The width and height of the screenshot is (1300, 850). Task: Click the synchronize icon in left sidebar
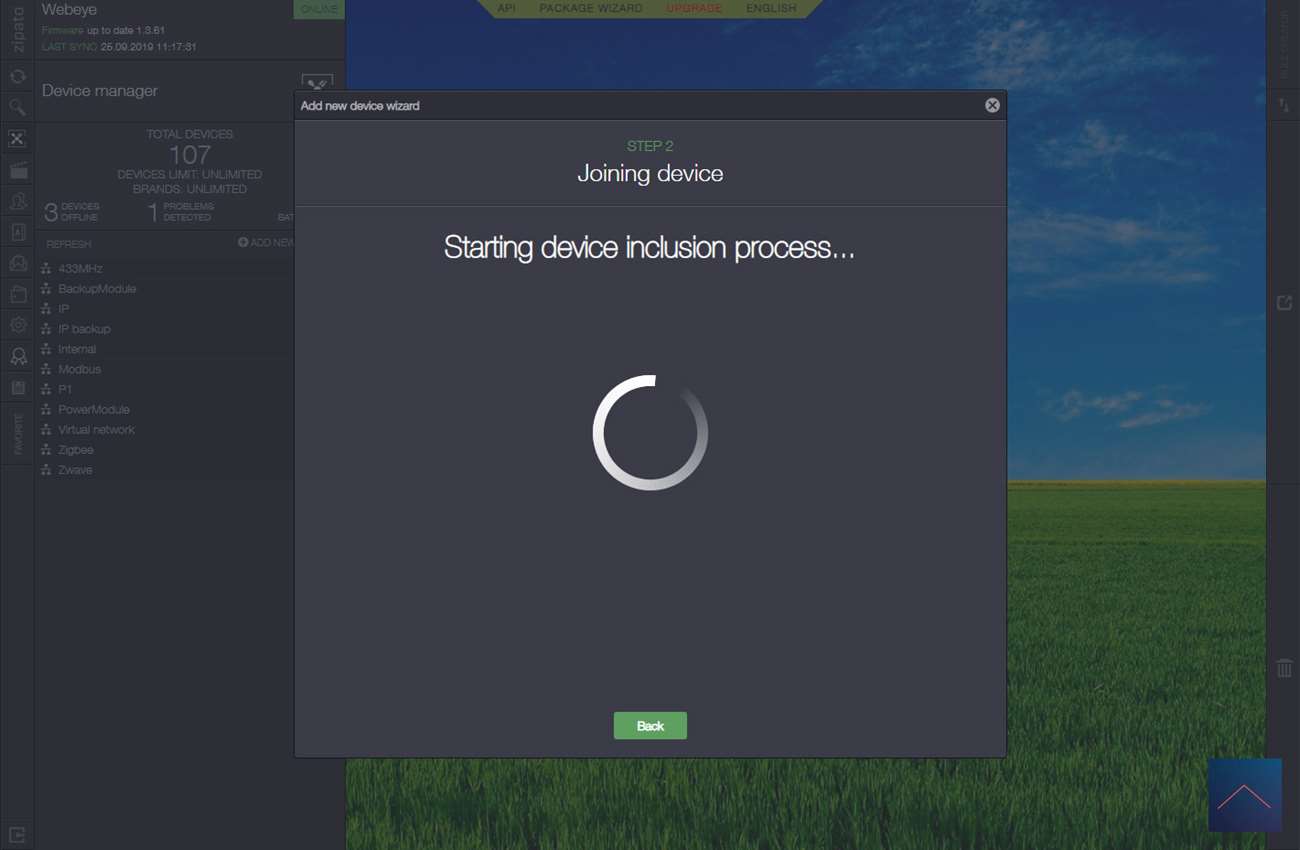[17, 76]
